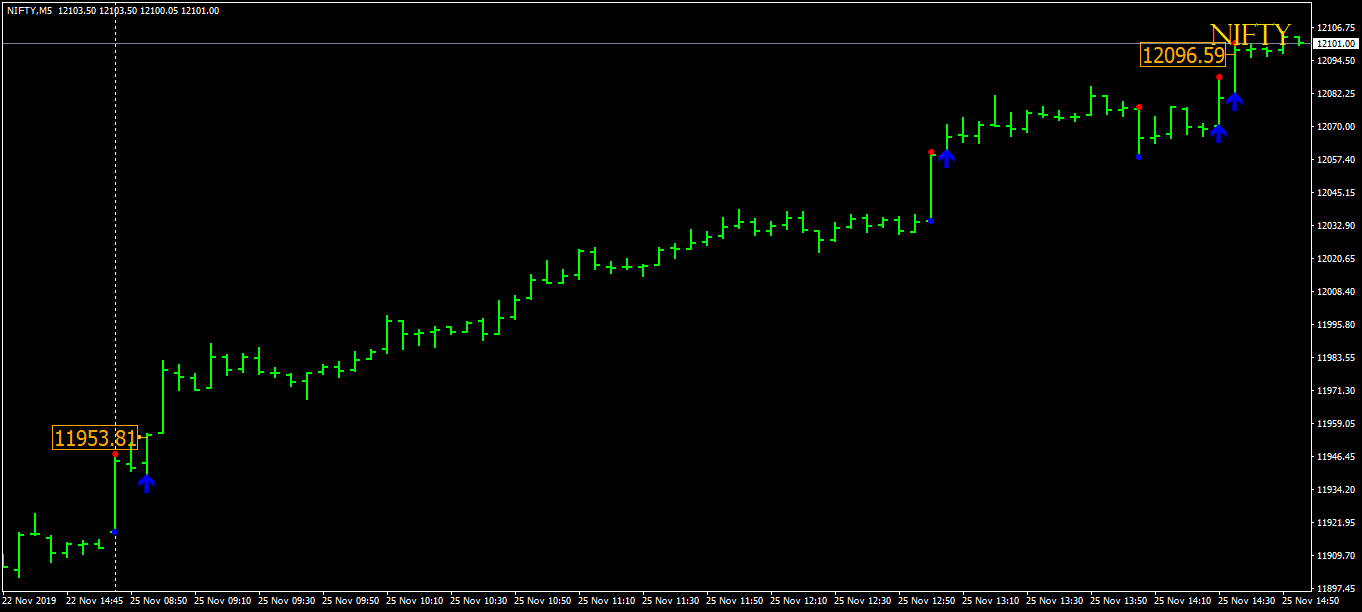Click the 11983.55 price axis label
This screenshot has height=612, width=1362.
click(x=1337, y=358)
